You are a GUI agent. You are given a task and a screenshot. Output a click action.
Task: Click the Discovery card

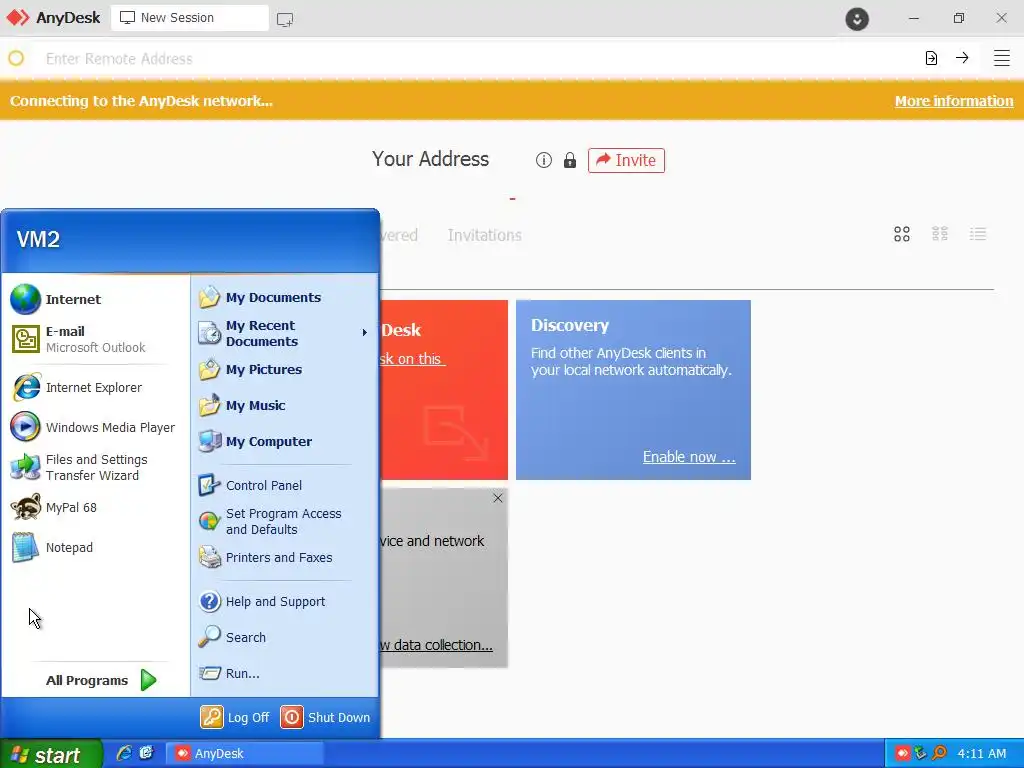[x=633, y=390]
